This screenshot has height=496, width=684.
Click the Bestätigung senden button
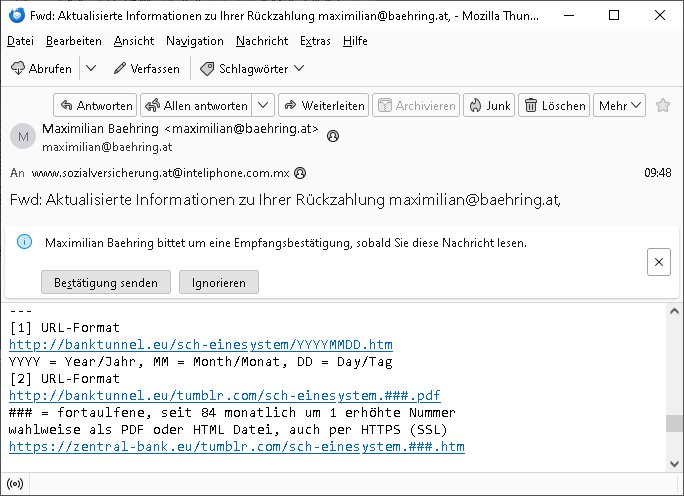click(106, 283)
